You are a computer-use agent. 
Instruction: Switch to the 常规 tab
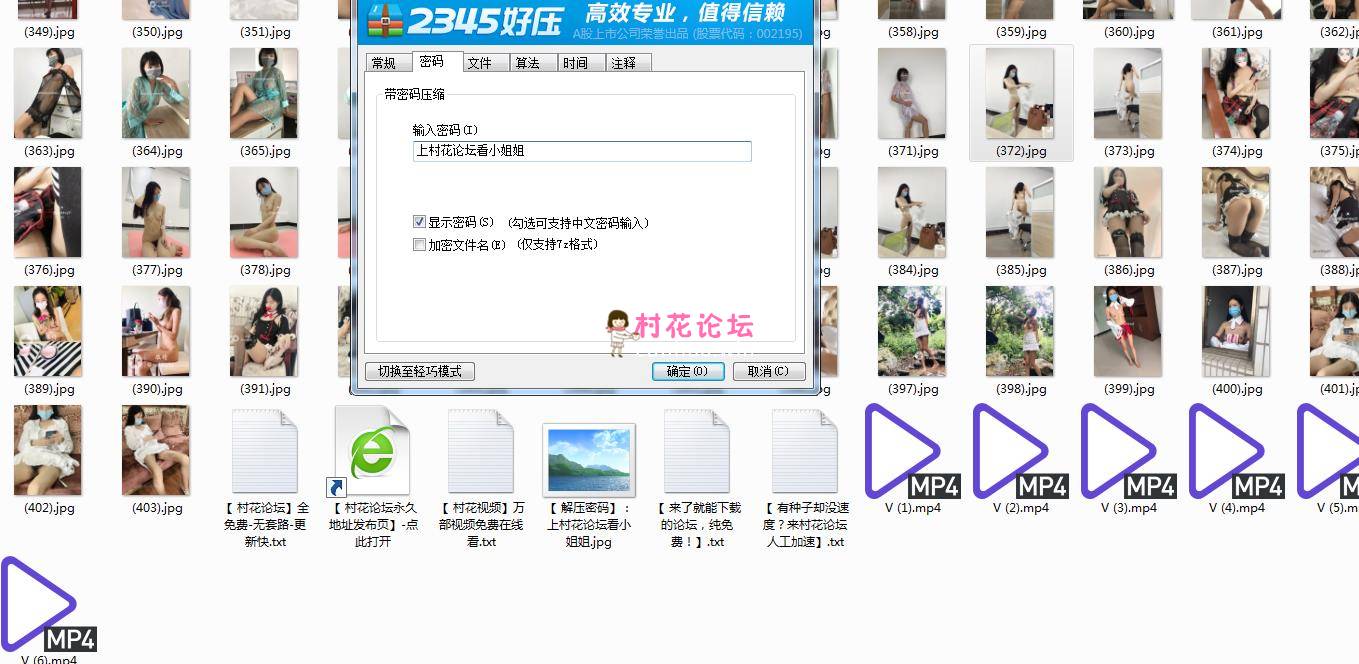pyautogui.click(x=384, y=63)
